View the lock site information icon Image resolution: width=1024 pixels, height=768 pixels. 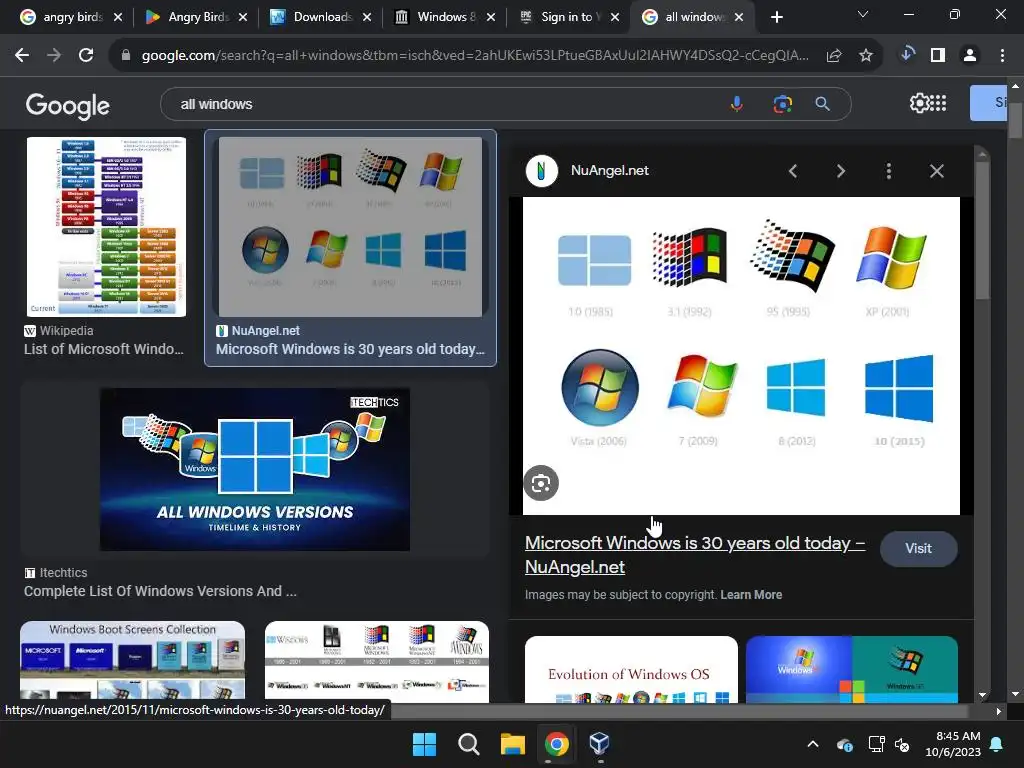[126, 56]
